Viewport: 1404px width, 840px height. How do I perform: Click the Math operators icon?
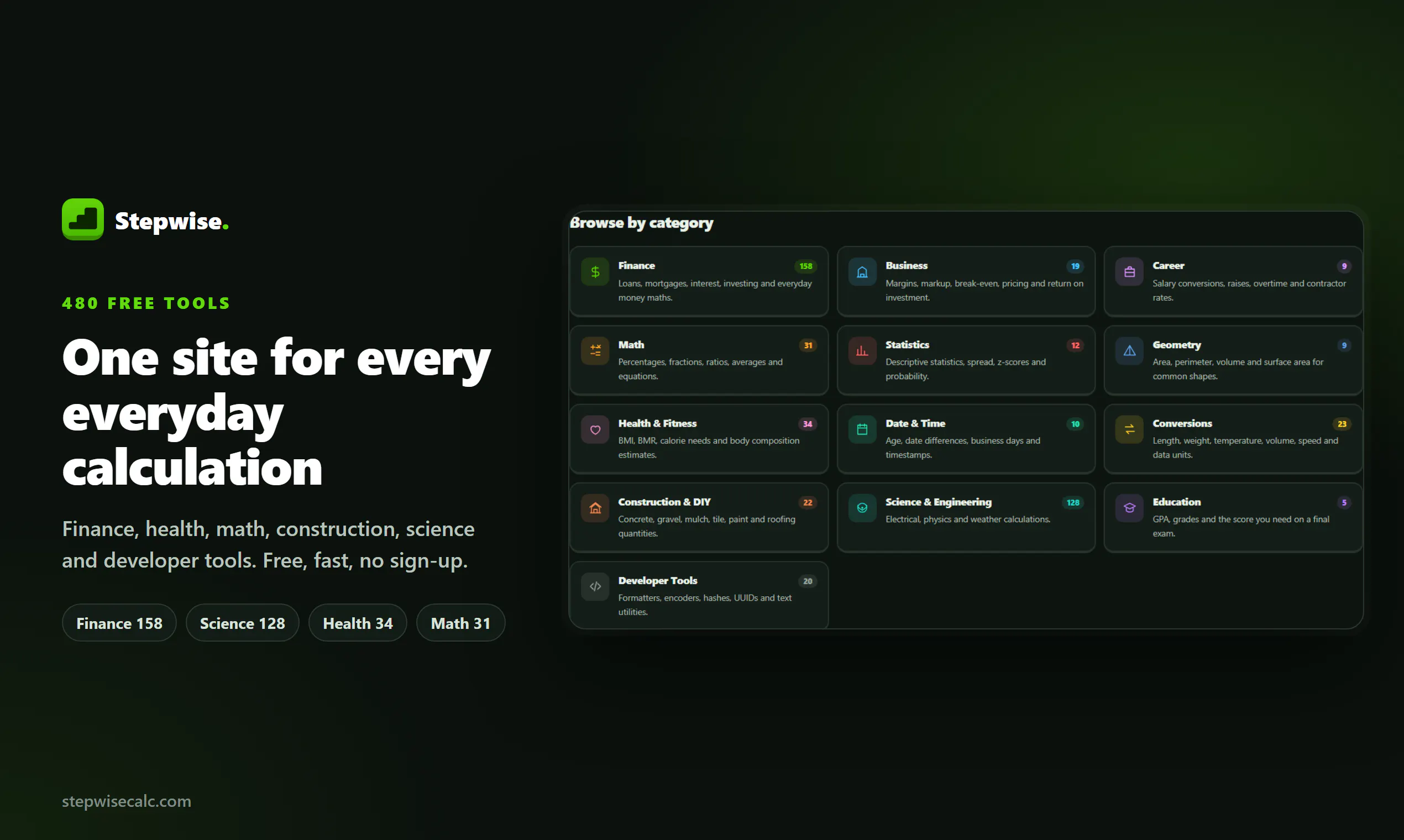595,351
